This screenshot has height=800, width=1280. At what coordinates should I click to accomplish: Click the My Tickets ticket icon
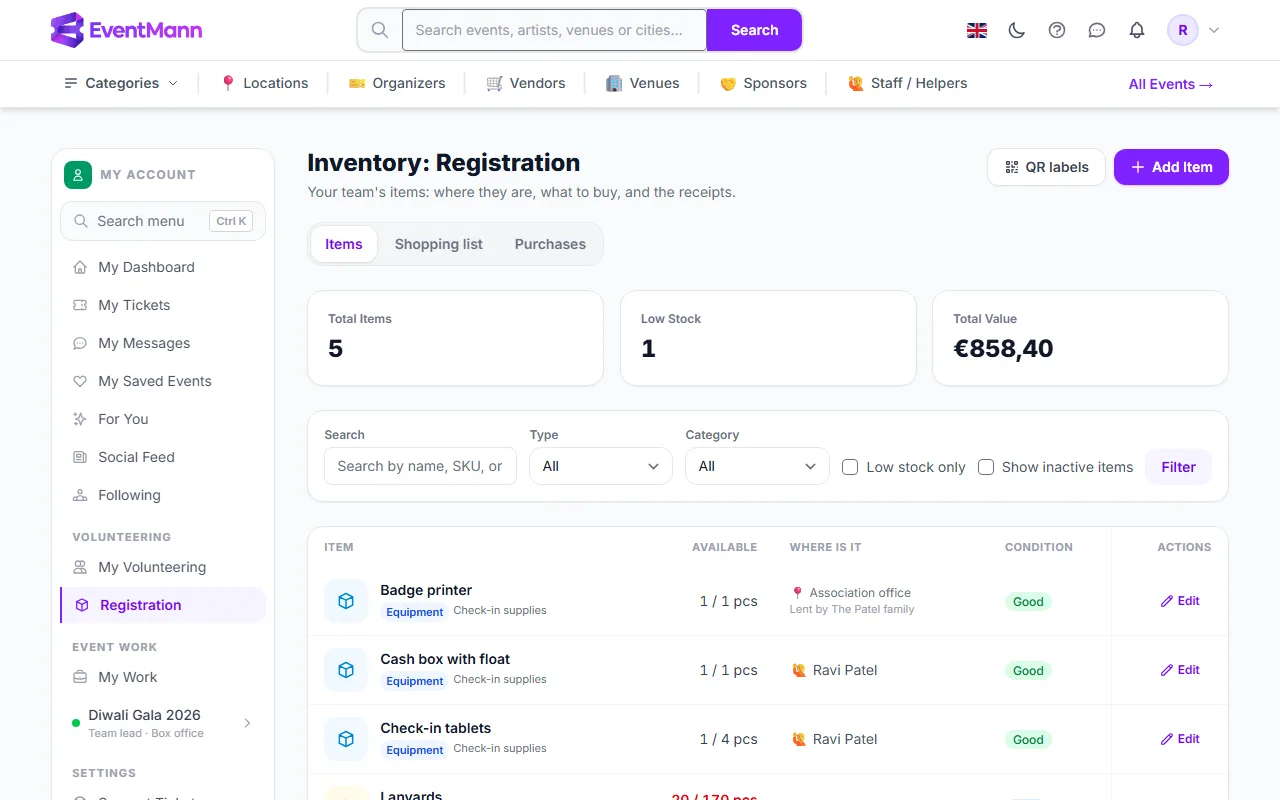80,305
